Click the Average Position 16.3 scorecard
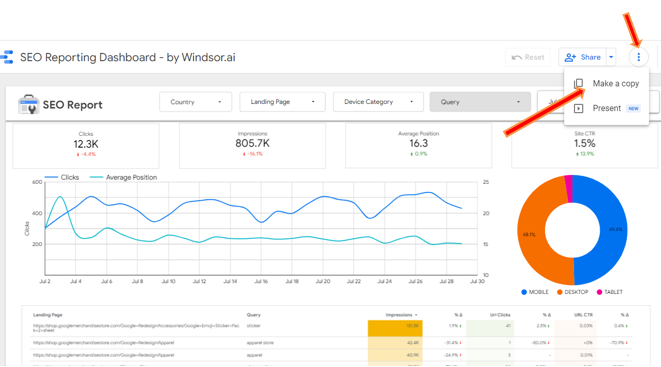 [x=419, y=145]
